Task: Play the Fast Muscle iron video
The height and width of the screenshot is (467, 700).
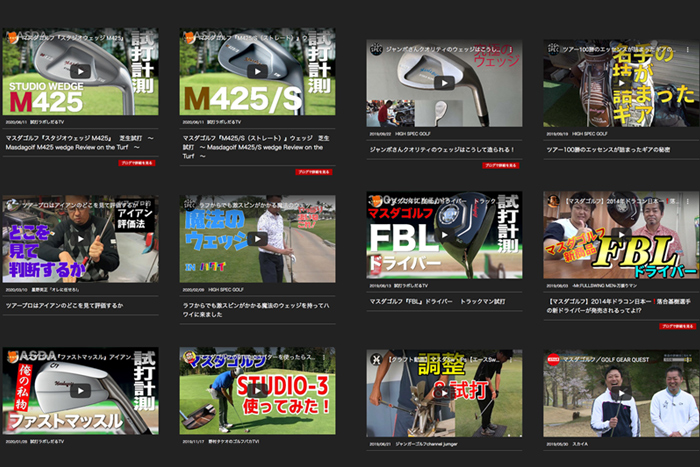Action: 80,391
